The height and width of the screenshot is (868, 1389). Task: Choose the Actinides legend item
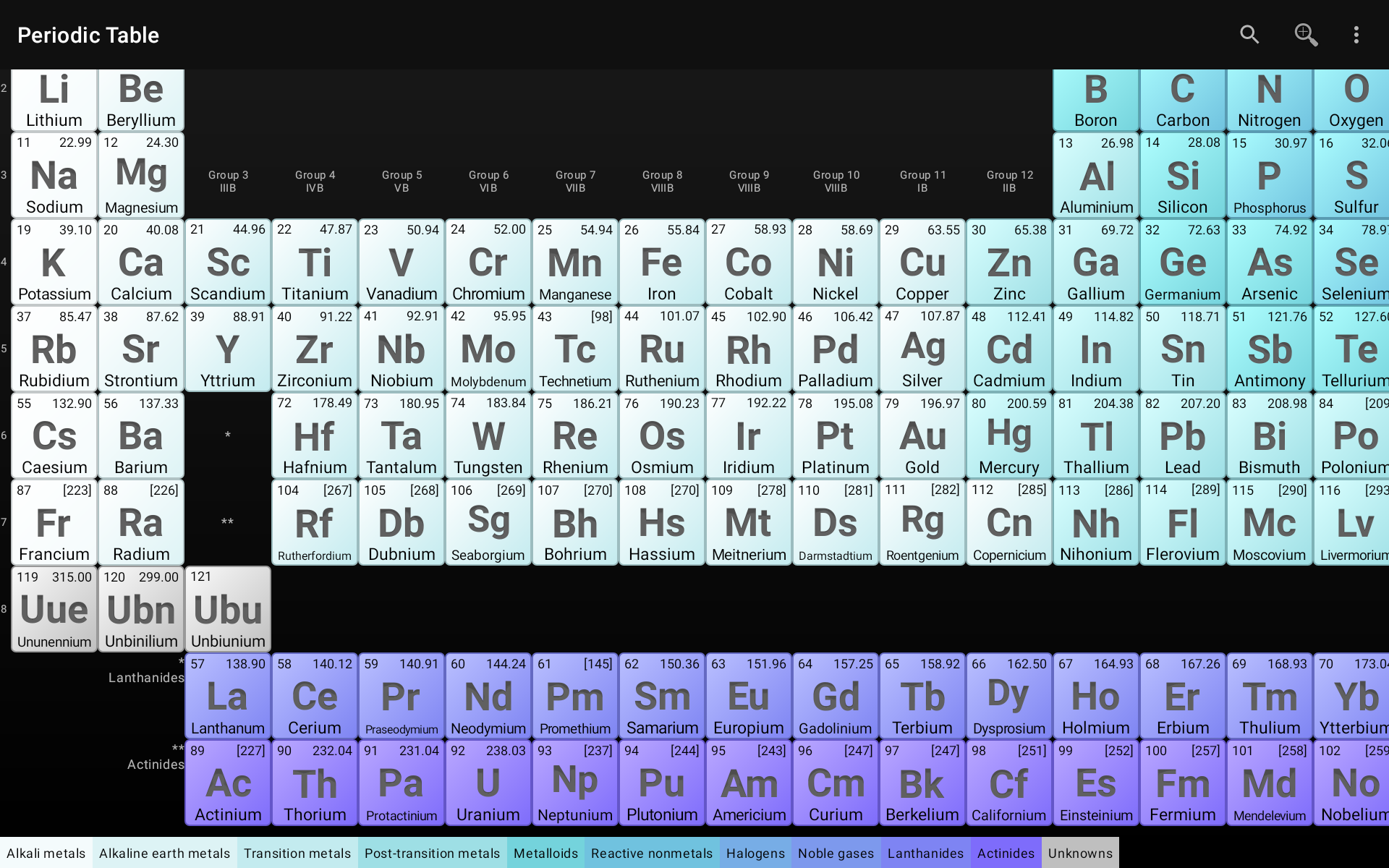[x=1006, y=853]
